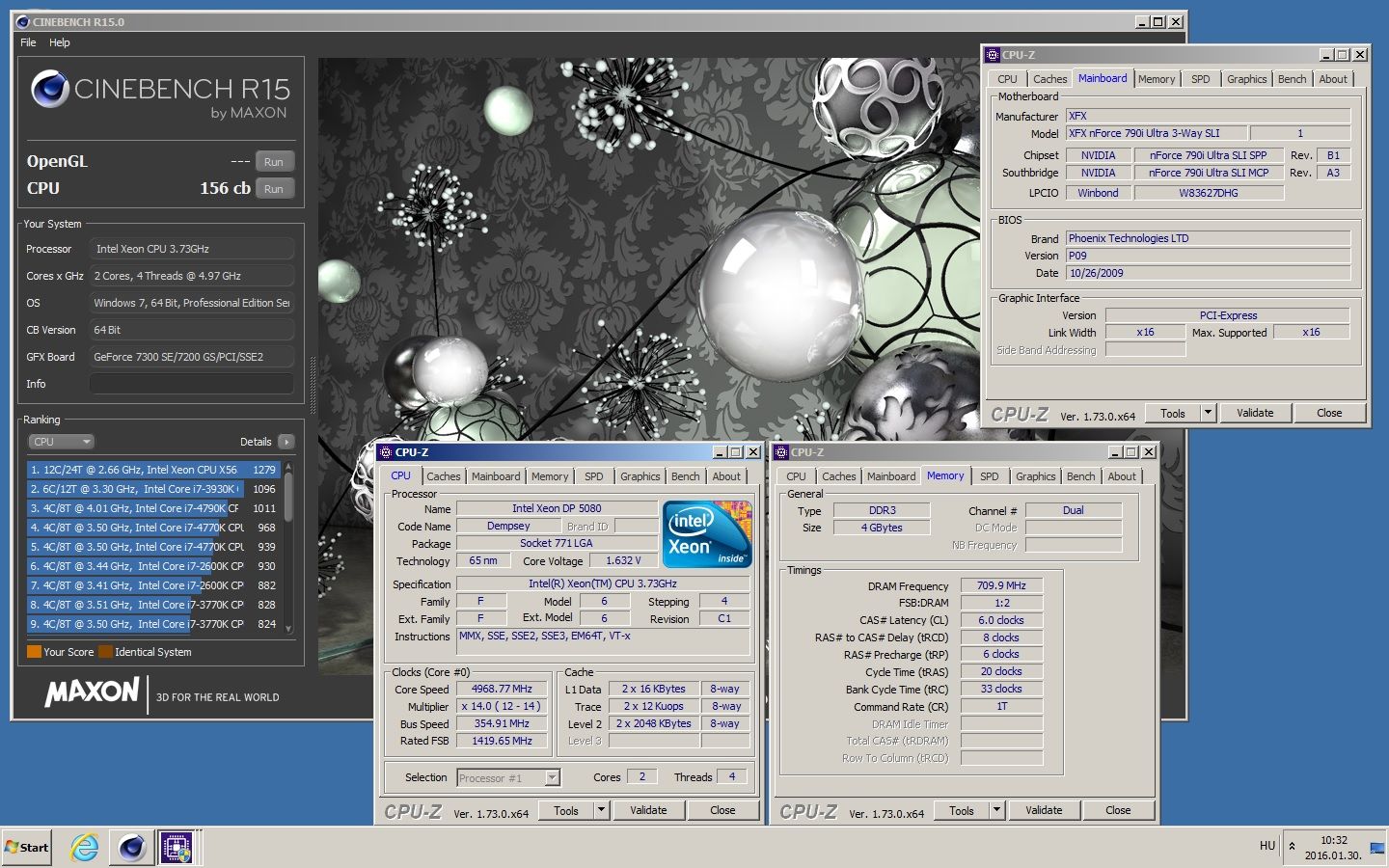The height and width of the screenshot is (868, 1389).
Task: Click Cinebench title bar app icon
Action: [24, 21]
